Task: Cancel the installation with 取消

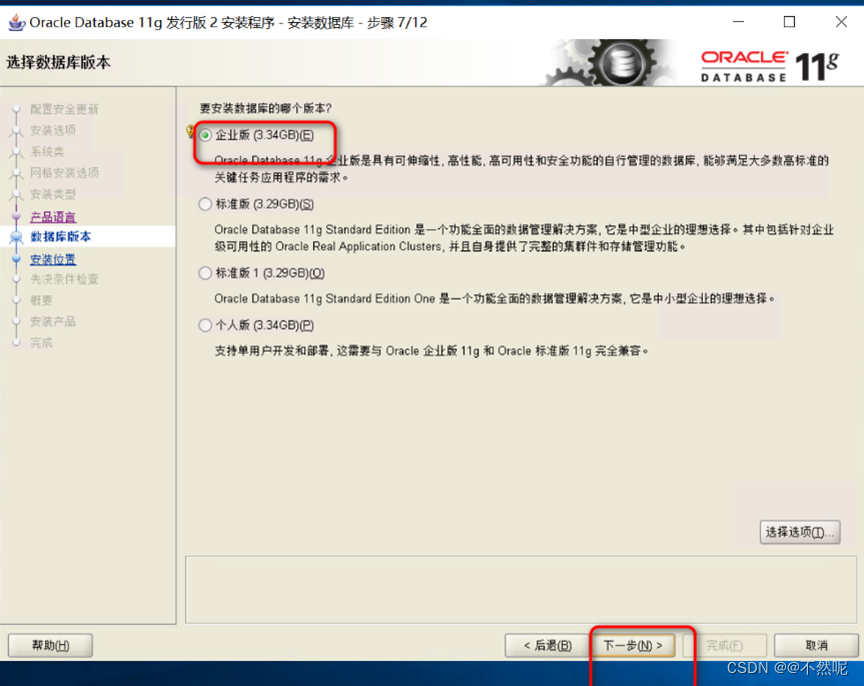Action: [x=816, y=645]
